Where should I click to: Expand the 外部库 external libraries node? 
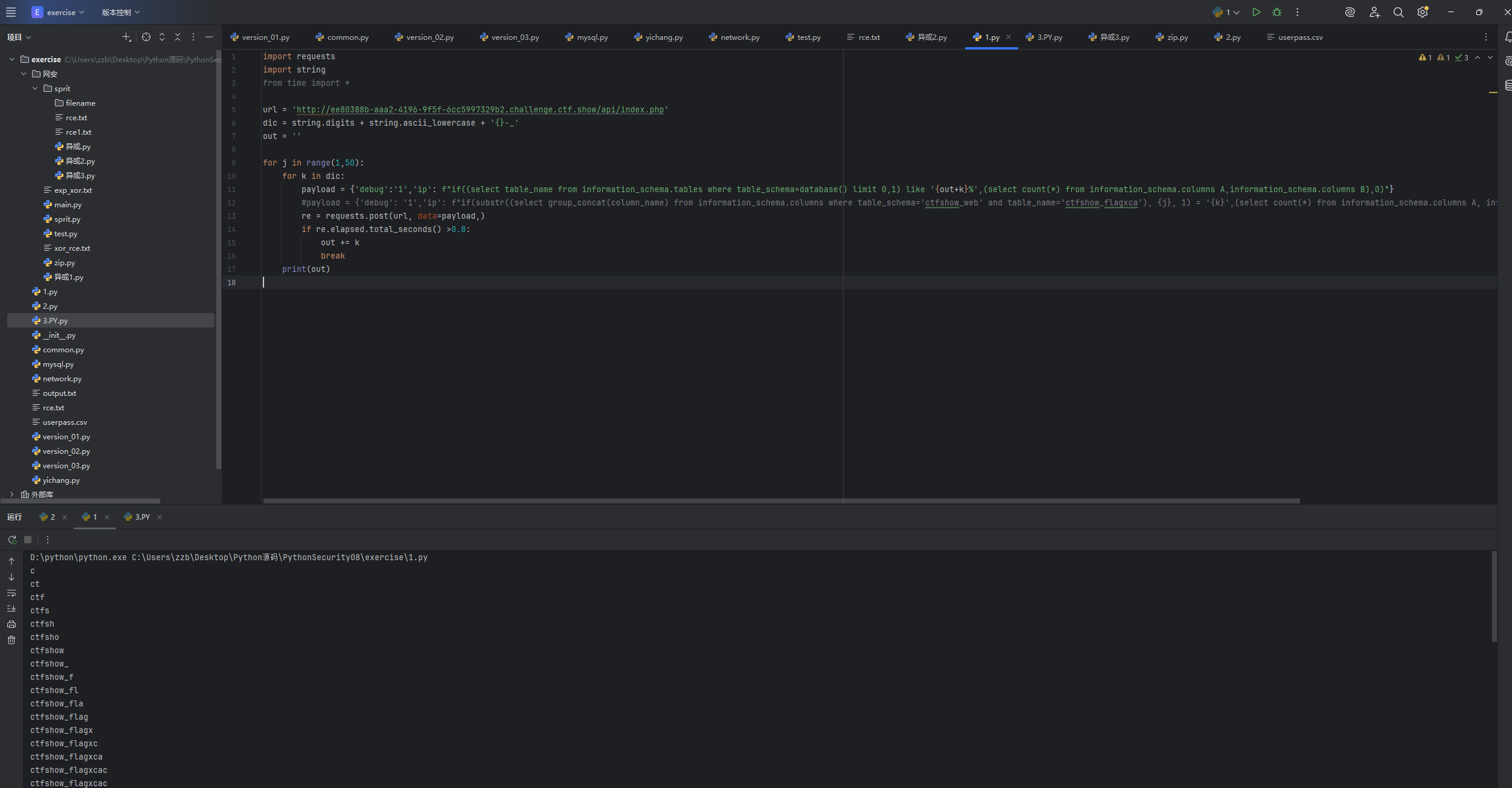click(11, 494)
